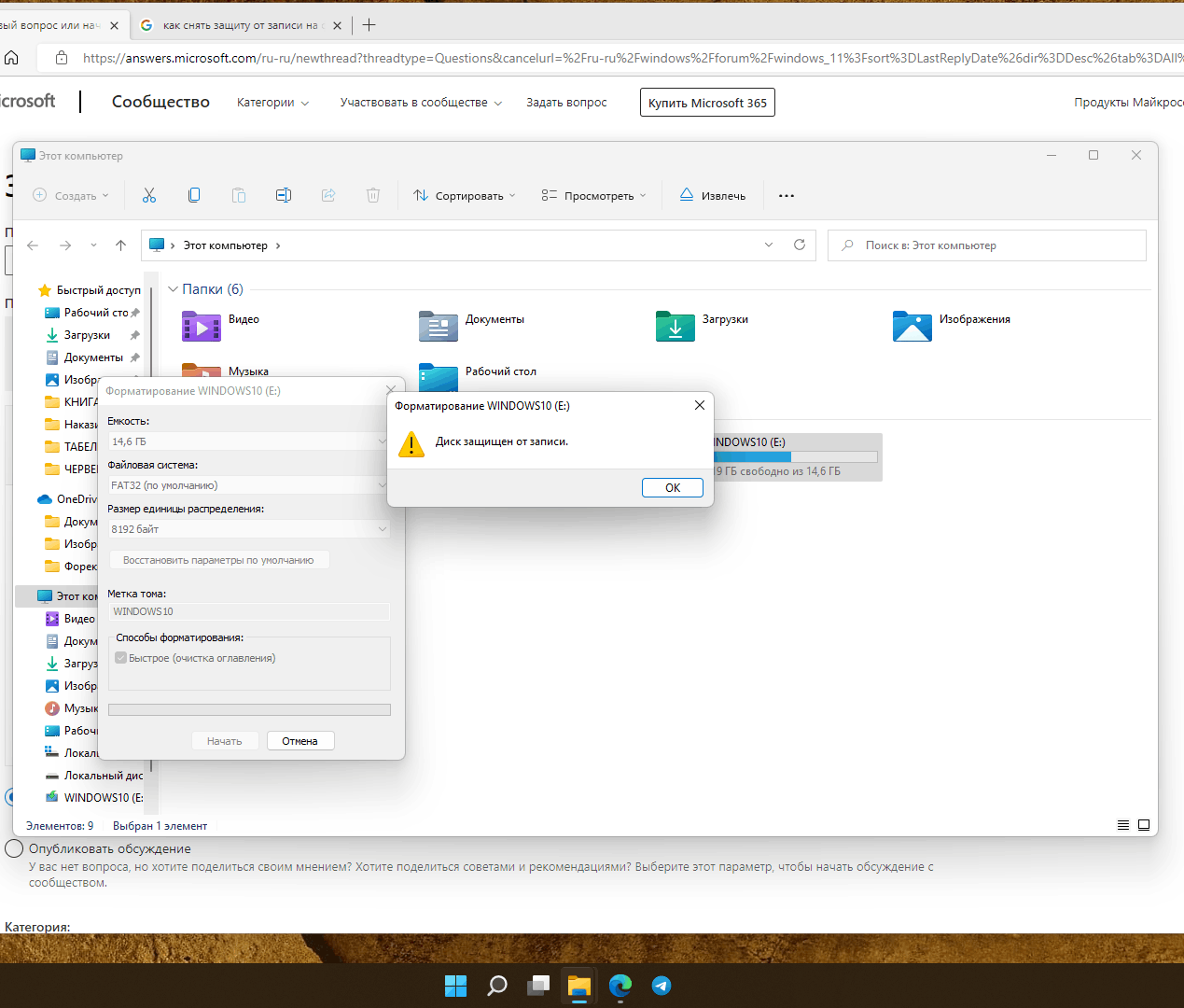Toggle the Быстрое (очистка оглавления) checkbox
Screen dimensions: 1184x1008
[120, 658]
